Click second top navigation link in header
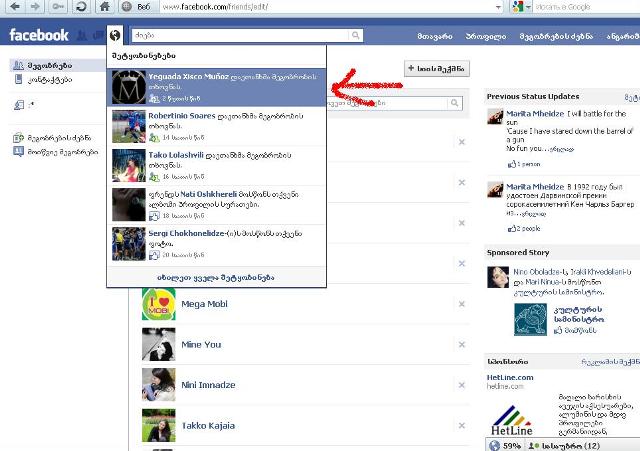 point(486,36)
